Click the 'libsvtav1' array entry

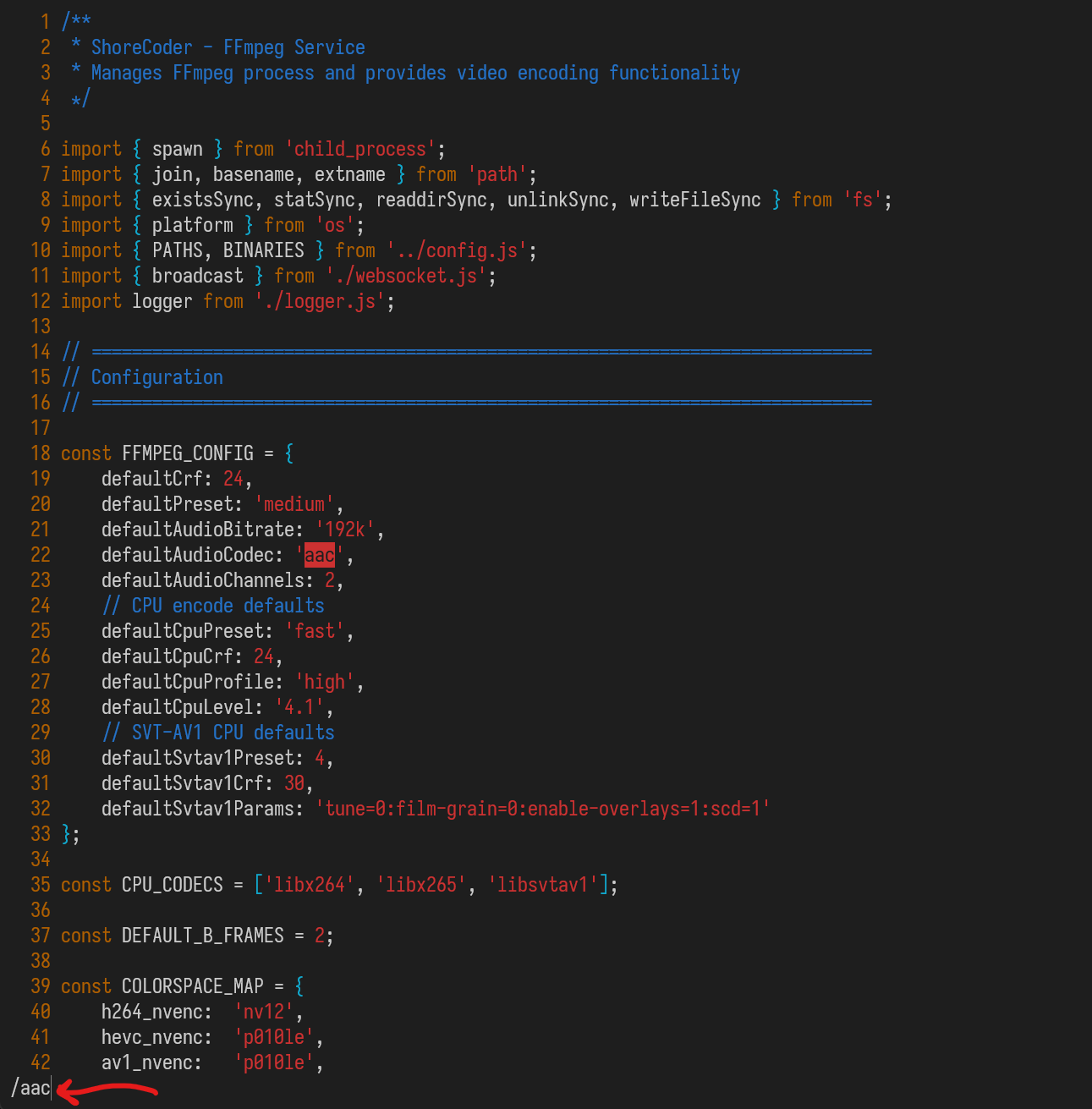point(543,885)
